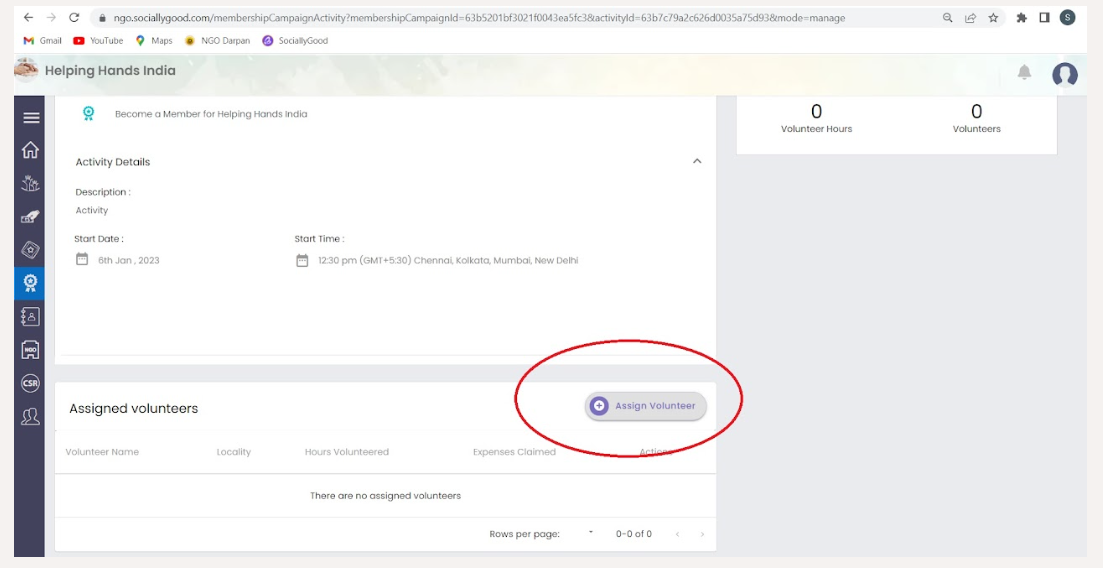This screenshot has height=568, width=1103.
Task: Bookmark this page with star icon
Action: pyautogui.click(x=993, y=18)
